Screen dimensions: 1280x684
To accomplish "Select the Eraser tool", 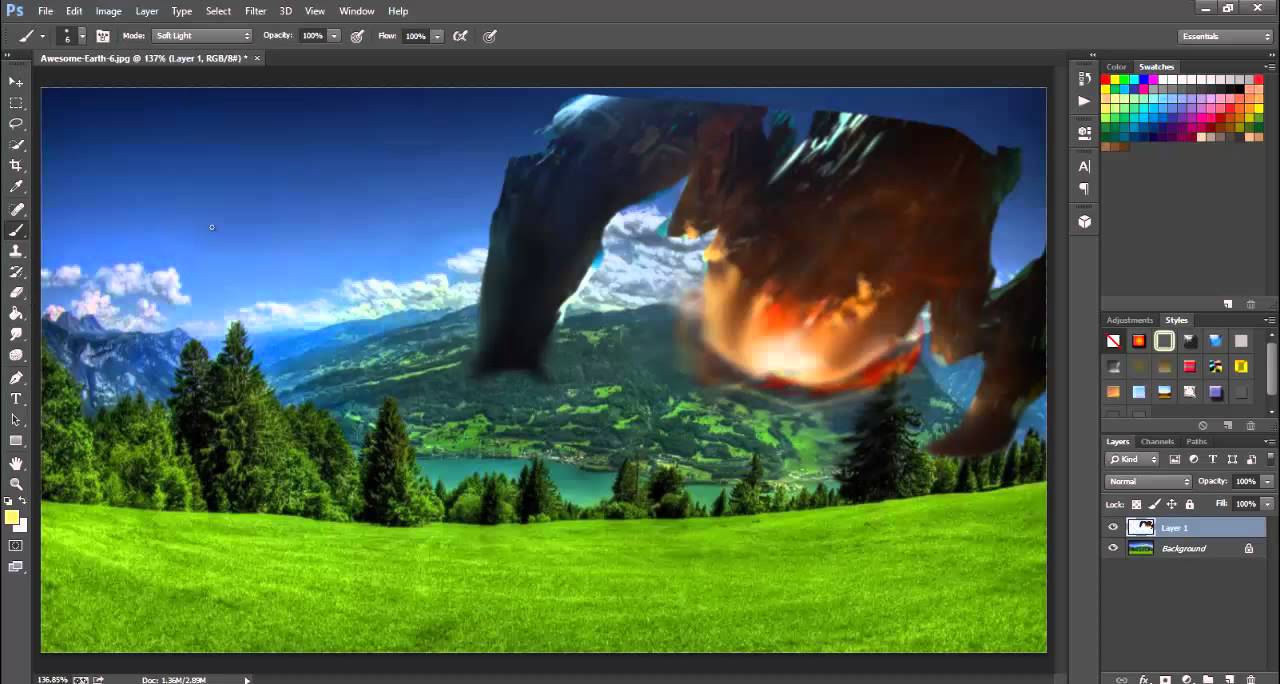I will [x=16, y=293].
